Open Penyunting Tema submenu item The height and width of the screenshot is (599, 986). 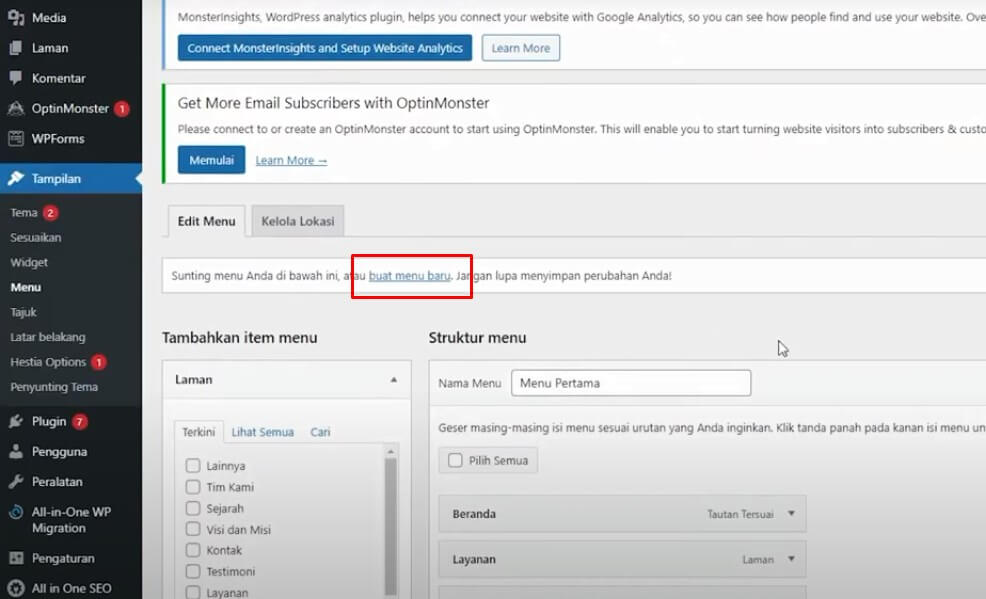click(x=54, y=387)
